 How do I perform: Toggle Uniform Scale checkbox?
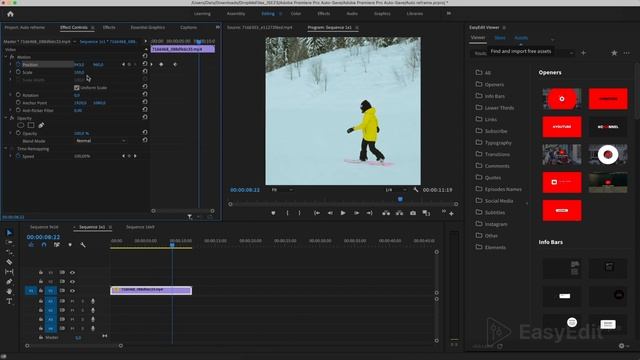pos(77,88)
